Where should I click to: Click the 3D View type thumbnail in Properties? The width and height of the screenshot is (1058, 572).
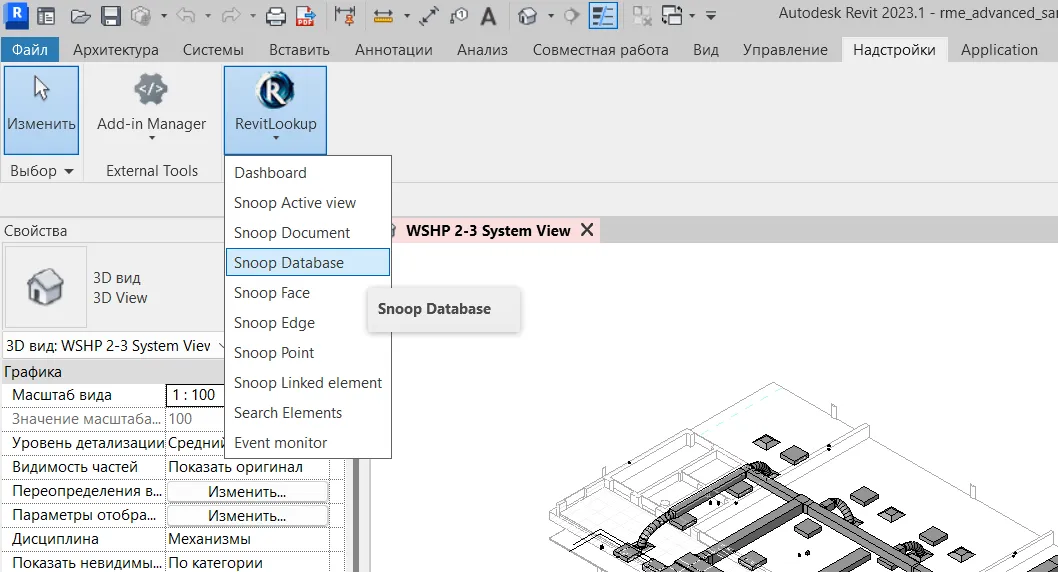pos(45,287)
